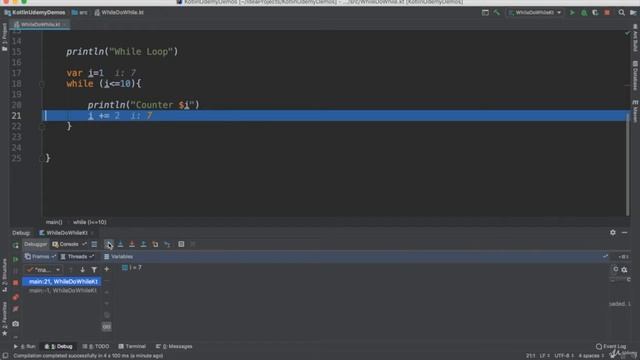
Task: Click the Step Out debugger icon
Action: pyautogui.click(x=143, y=244)
